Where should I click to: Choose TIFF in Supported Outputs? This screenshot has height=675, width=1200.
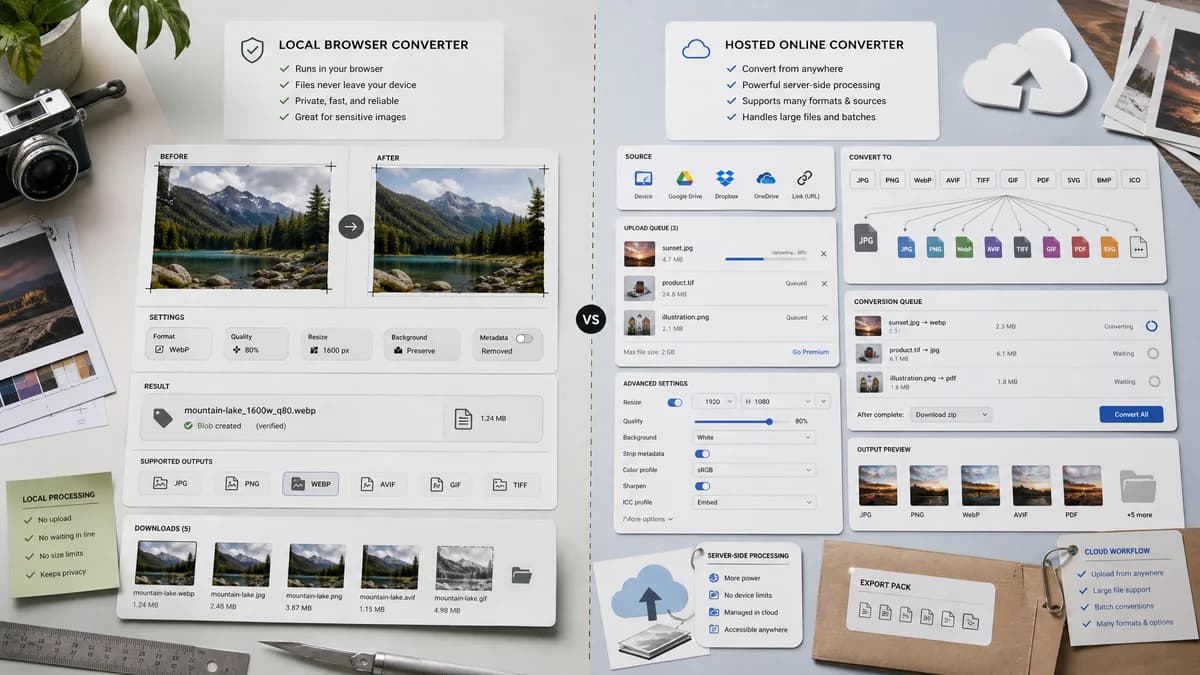point(513,484)
